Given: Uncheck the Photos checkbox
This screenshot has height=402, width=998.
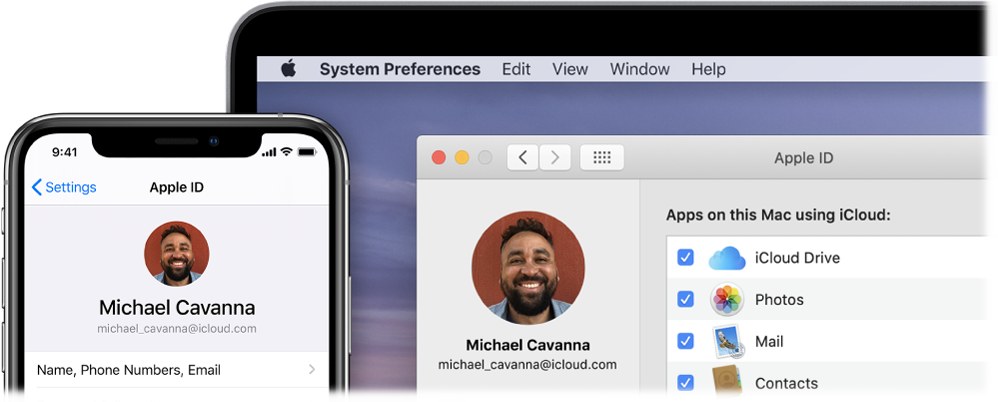Looking at the screenshot, I should pos(685,299).
